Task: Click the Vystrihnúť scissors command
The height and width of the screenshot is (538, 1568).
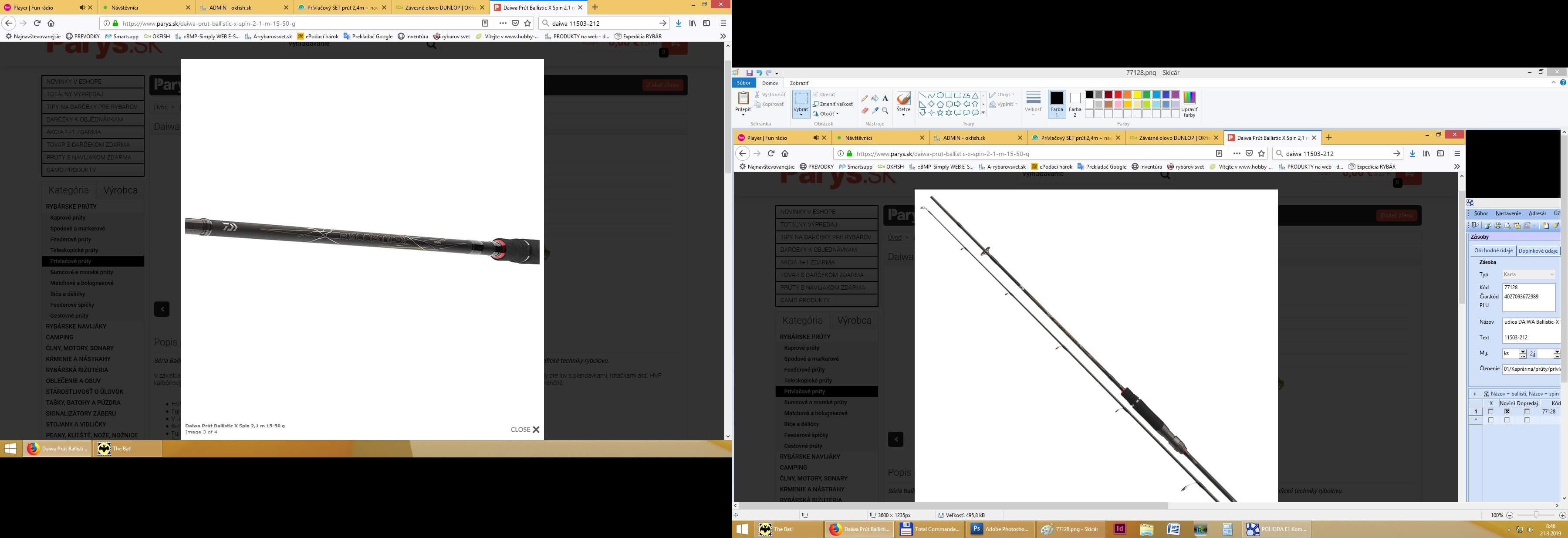Action: [x=770, y=95]
